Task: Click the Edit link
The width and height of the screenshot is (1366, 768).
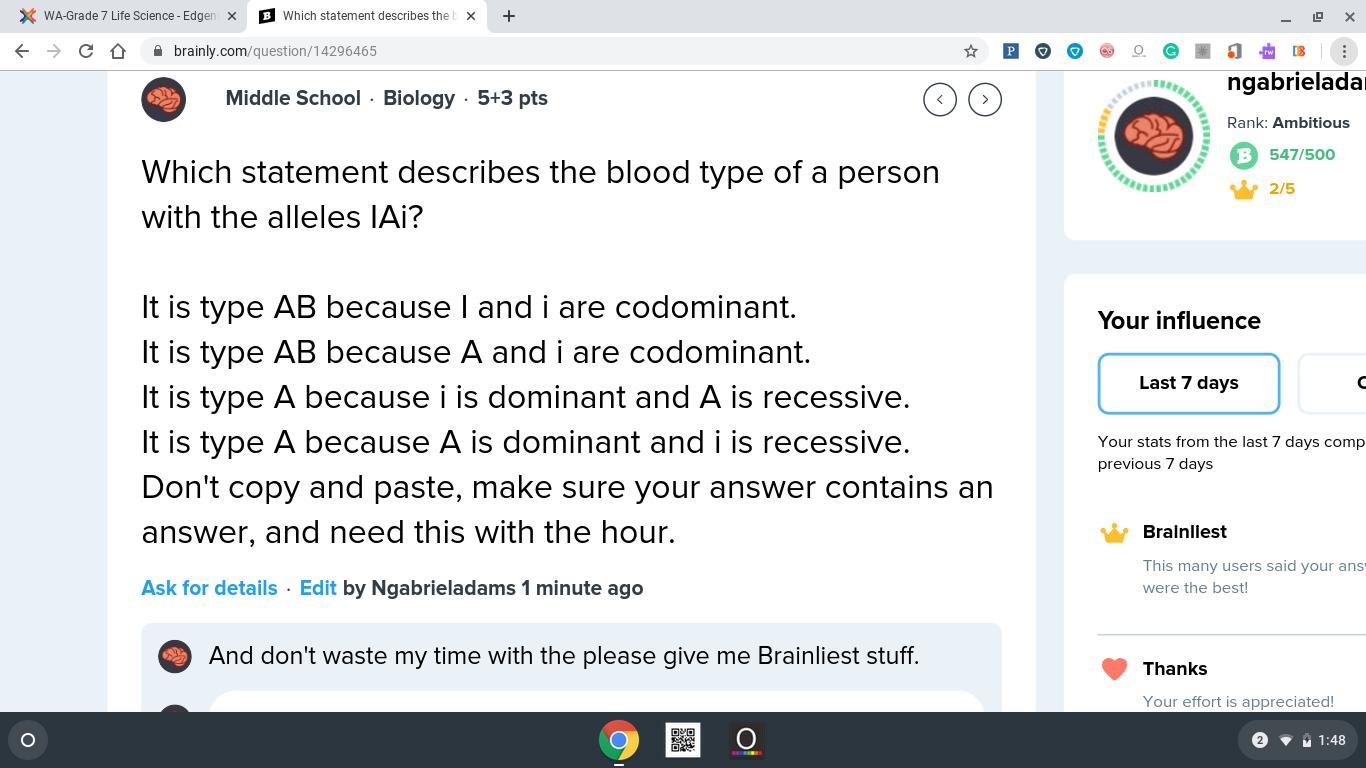Action: [318, 588]
